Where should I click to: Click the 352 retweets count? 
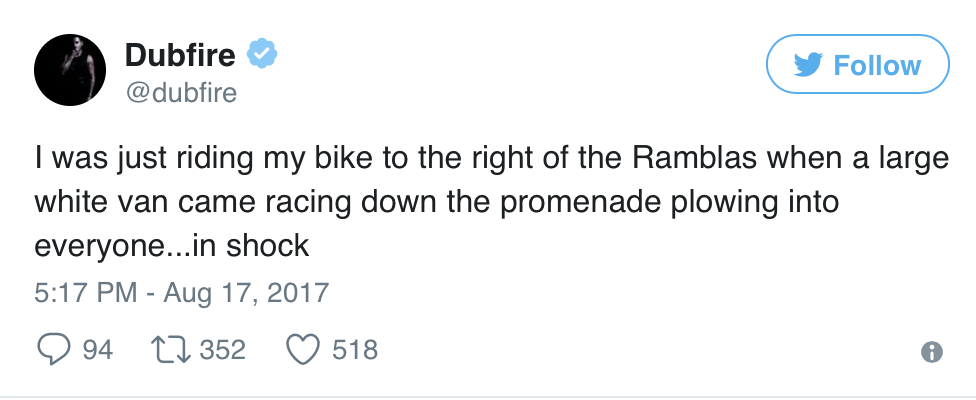pos(222,349)
